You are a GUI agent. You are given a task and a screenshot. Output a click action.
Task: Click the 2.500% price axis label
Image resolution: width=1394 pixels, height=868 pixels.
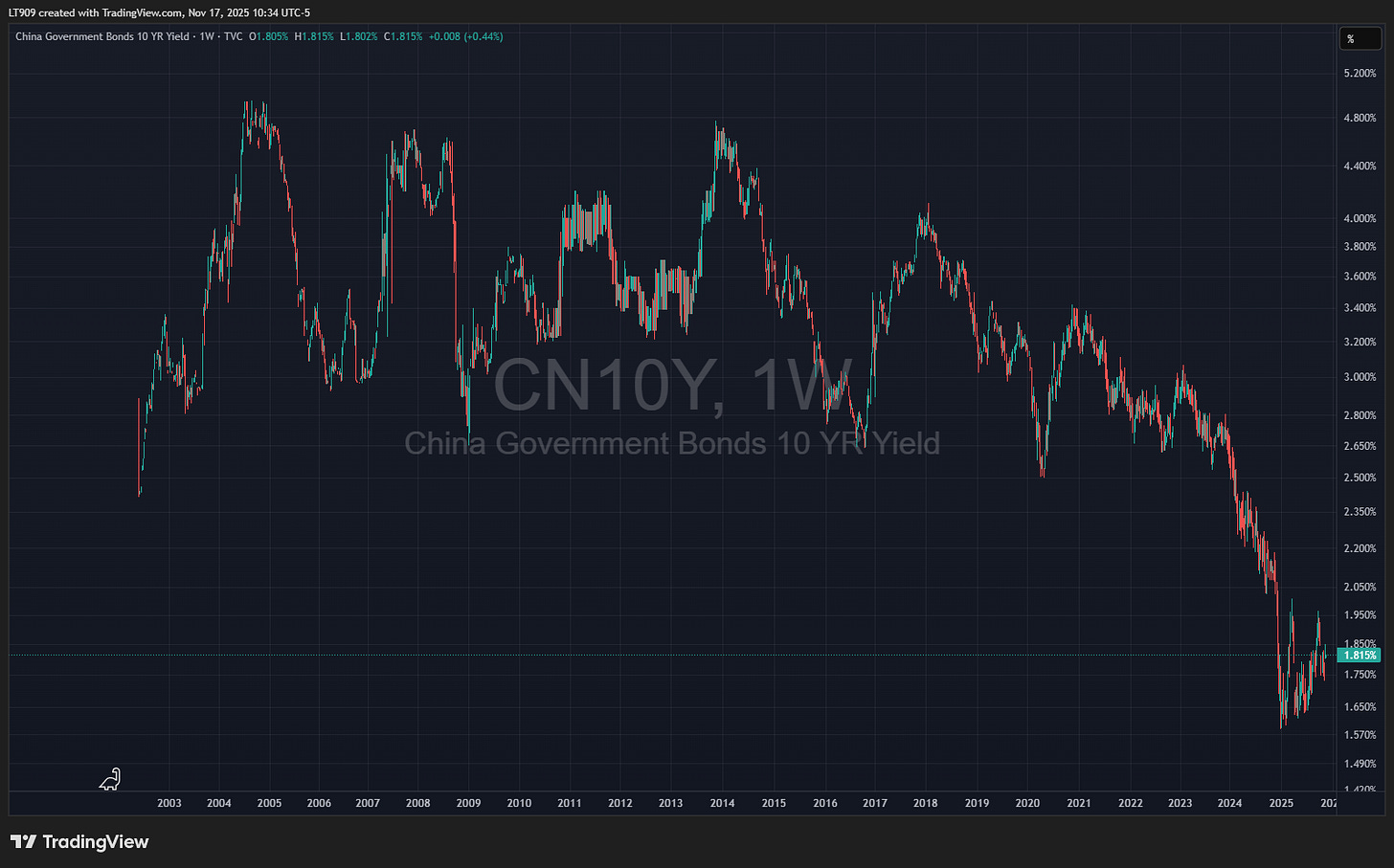[1360, 478]
